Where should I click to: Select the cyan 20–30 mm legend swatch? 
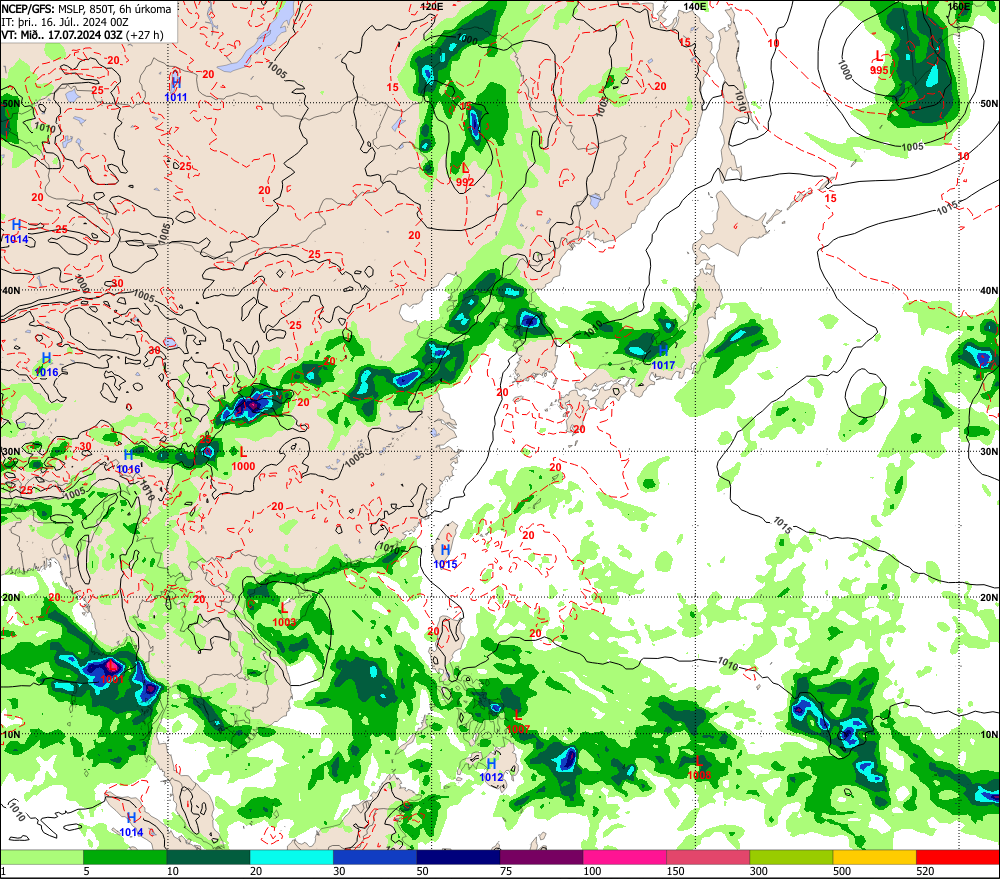coord(291,857)
